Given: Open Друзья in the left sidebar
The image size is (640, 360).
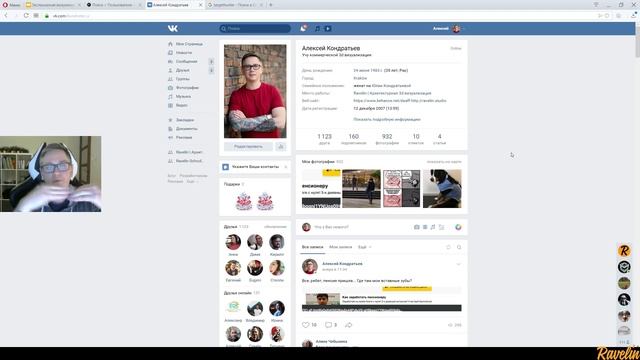Looking at the screenshot, I should click(x=182, y=70).
